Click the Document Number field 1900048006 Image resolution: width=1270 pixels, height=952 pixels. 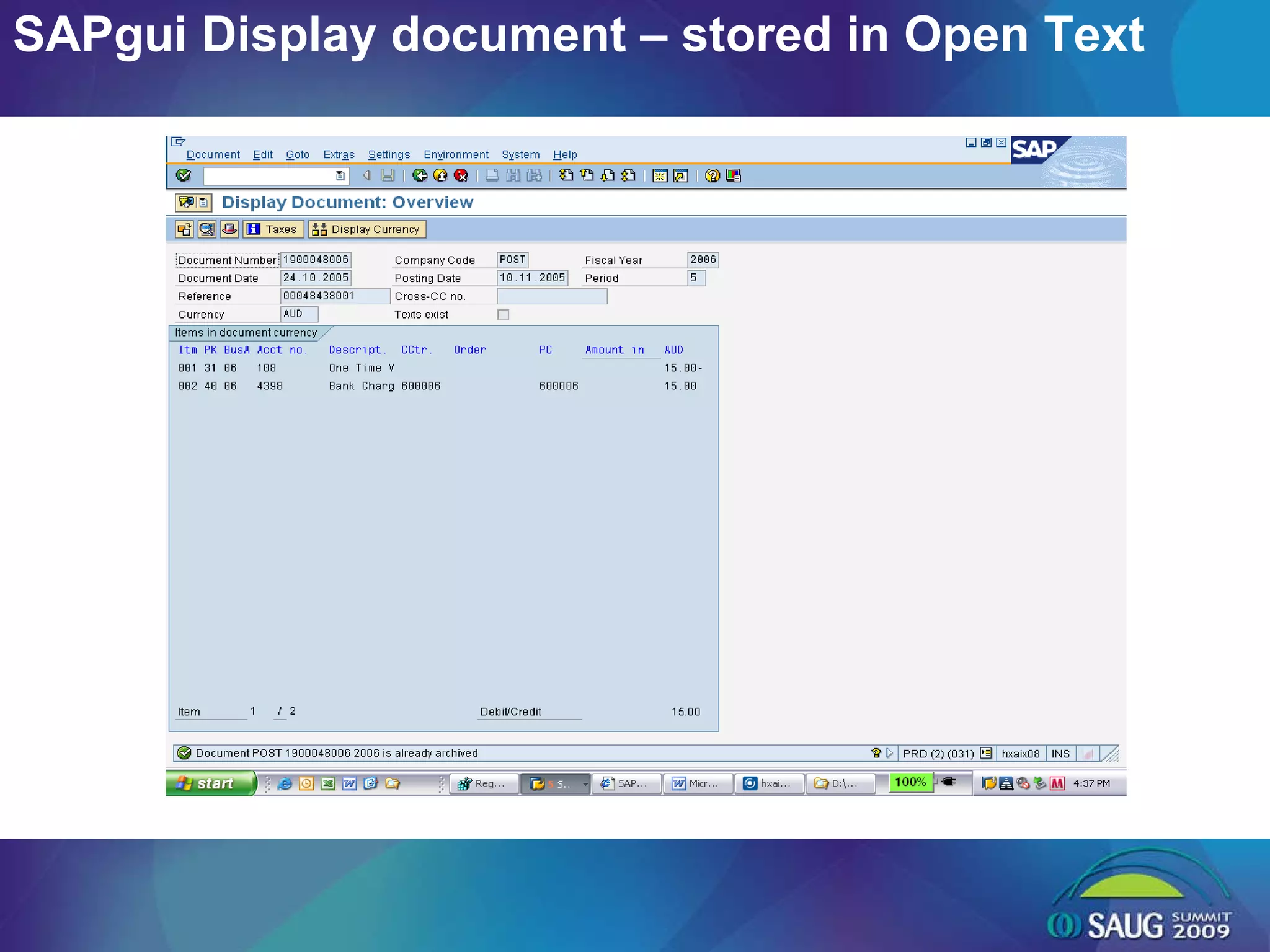coord(316,260)
